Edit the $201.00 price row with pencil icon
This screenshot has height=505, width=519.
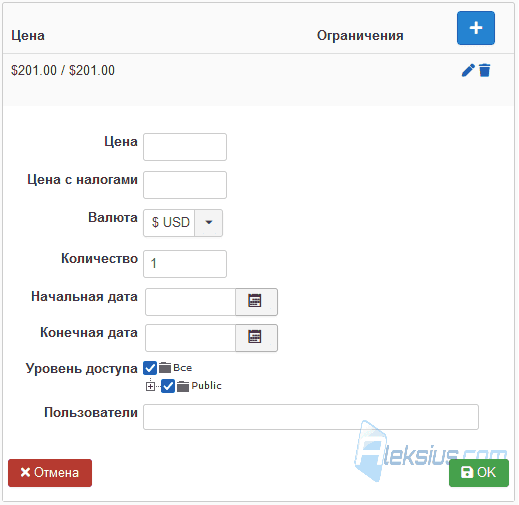pyautogui.click(x=468, y=70)
